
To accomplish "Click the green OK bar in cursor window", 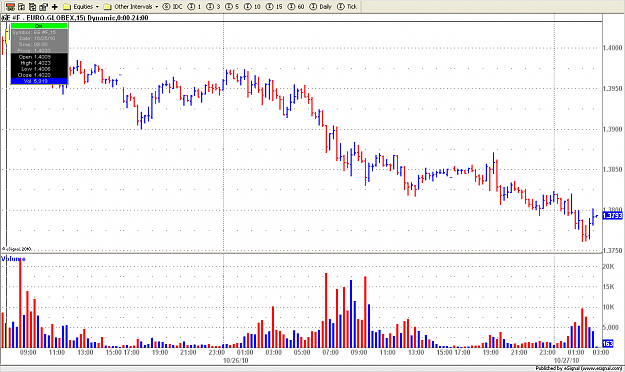I will [39, 26].
